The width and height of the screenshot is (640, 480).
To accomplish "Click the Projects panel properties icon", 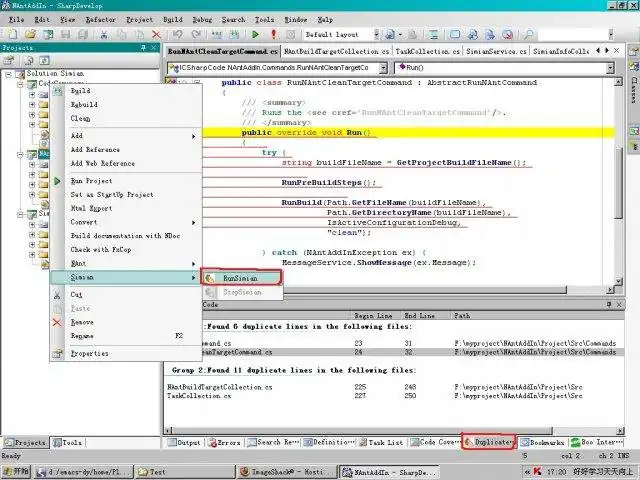I will coord(9,61).
